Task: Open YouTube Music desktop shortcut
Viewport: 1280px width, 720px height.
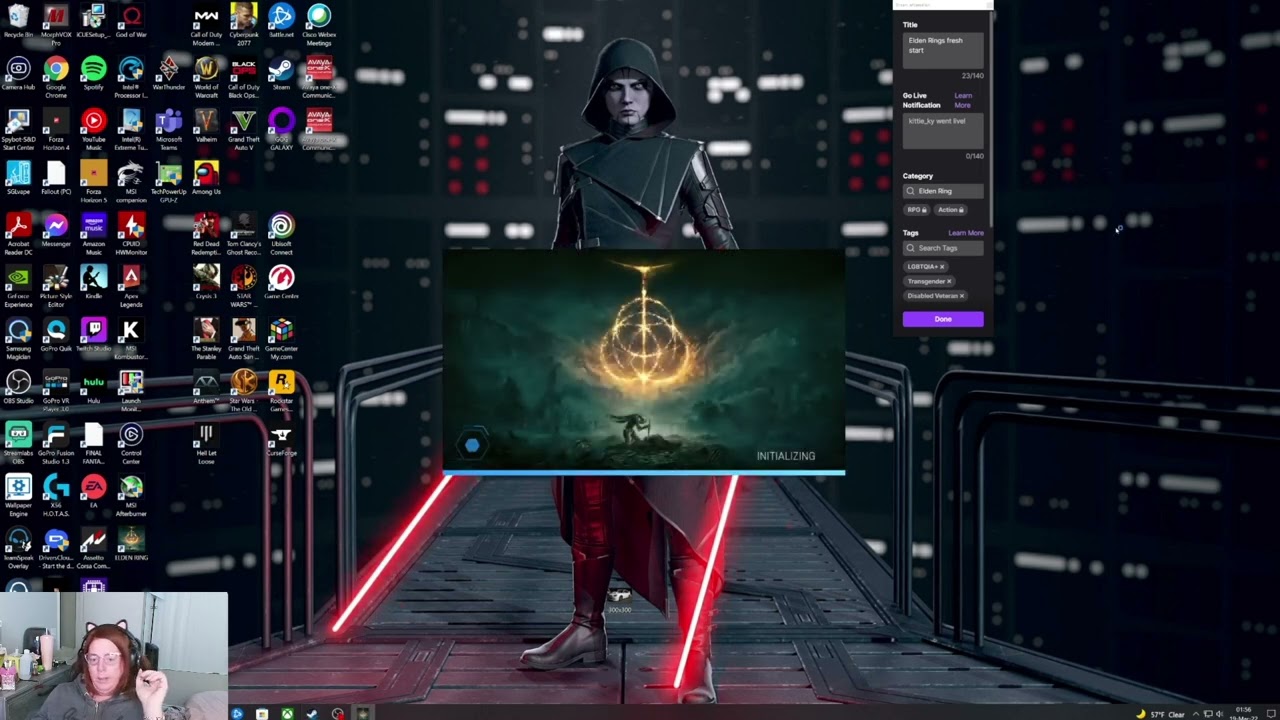Action: (93, 128)
